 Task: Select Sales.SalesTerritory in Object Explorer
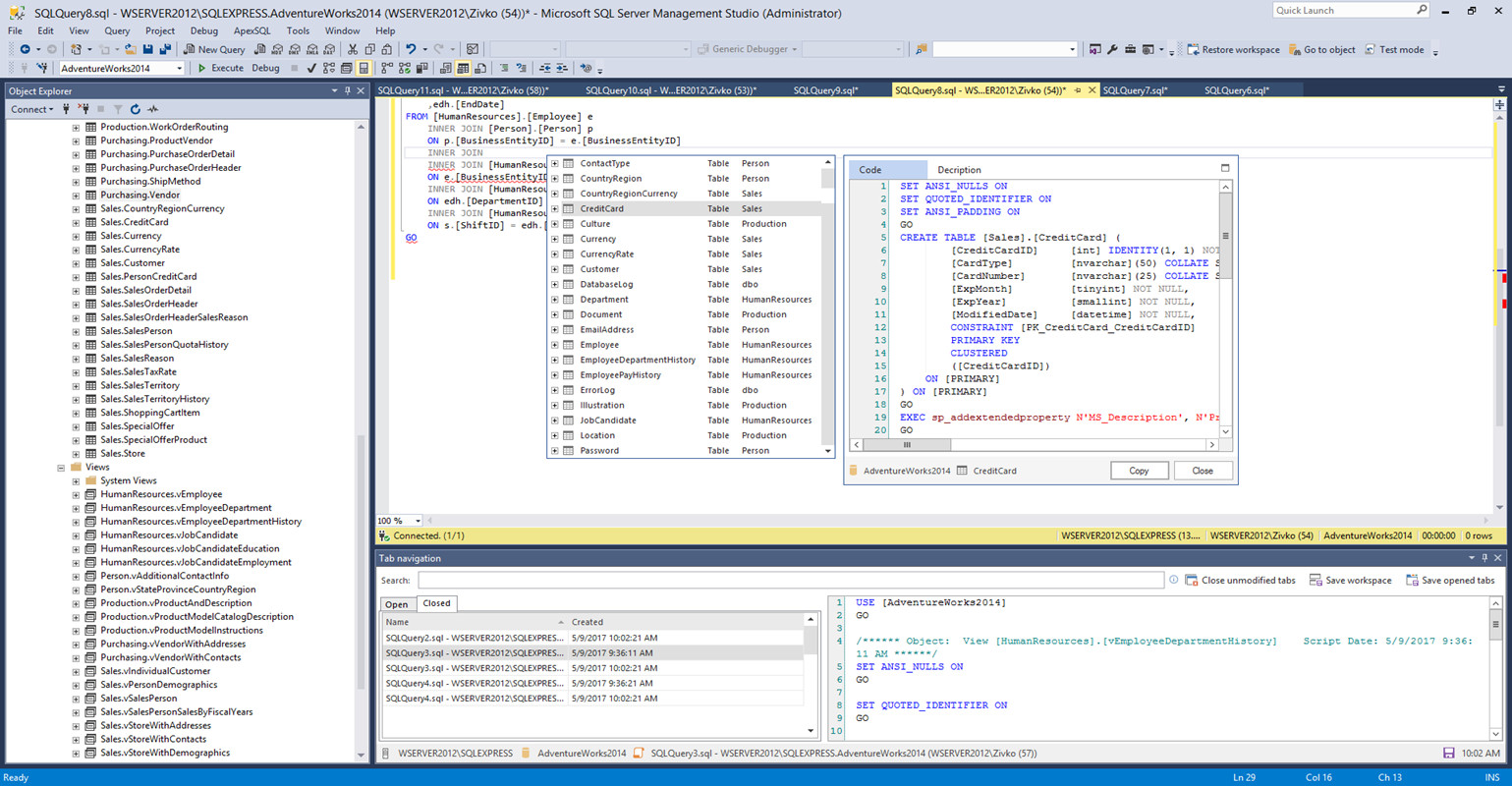point(140,386)
